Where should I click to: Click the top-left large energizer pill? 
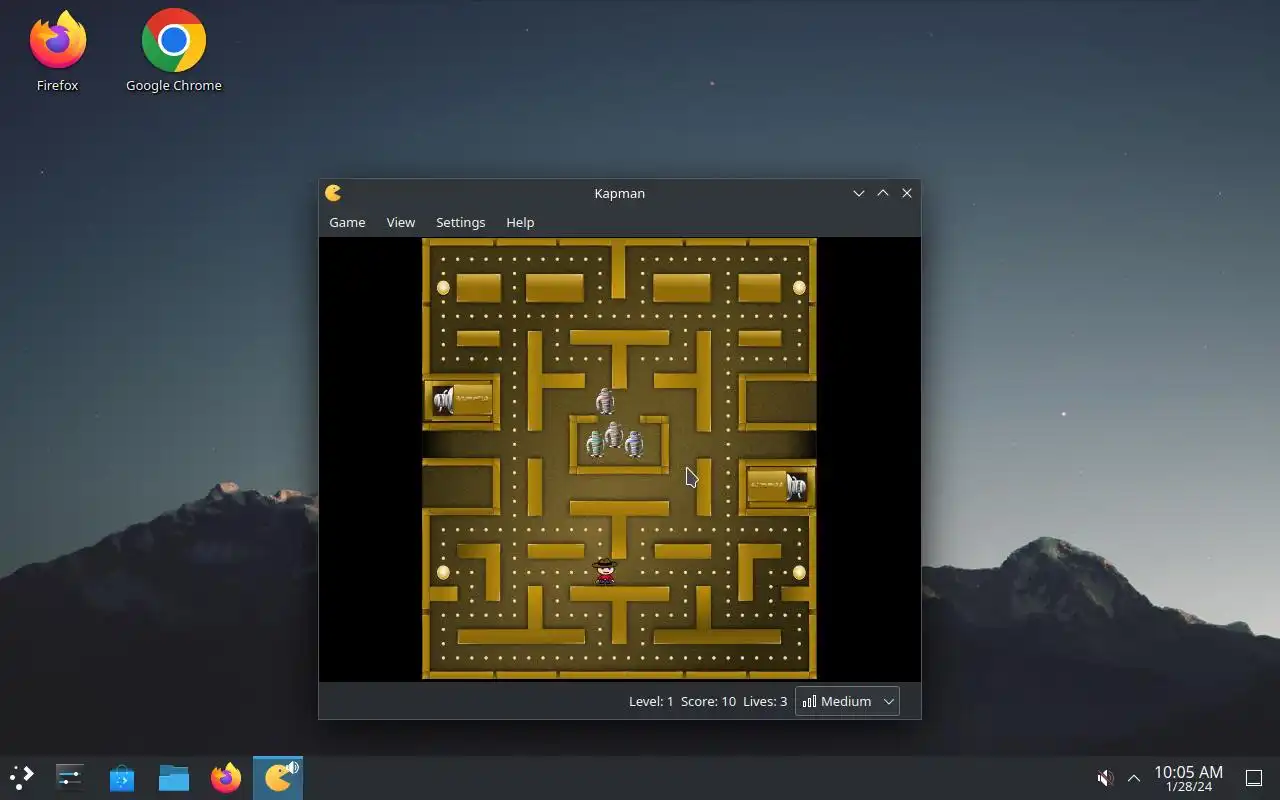pyautogui.click(x=443, y=288)
